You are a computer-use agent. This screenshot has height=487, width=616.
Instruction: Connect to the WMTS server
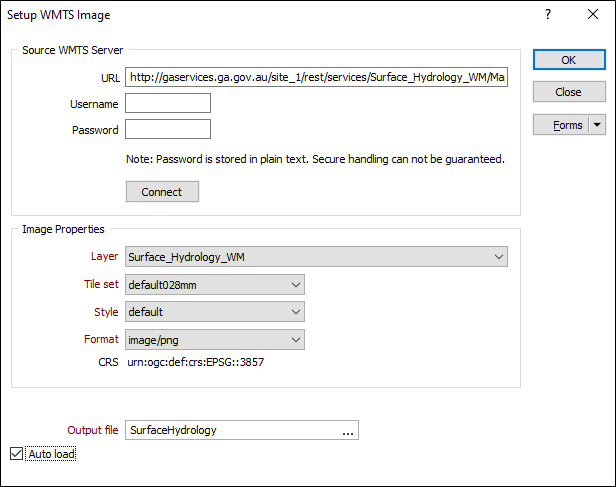(162, 192)
